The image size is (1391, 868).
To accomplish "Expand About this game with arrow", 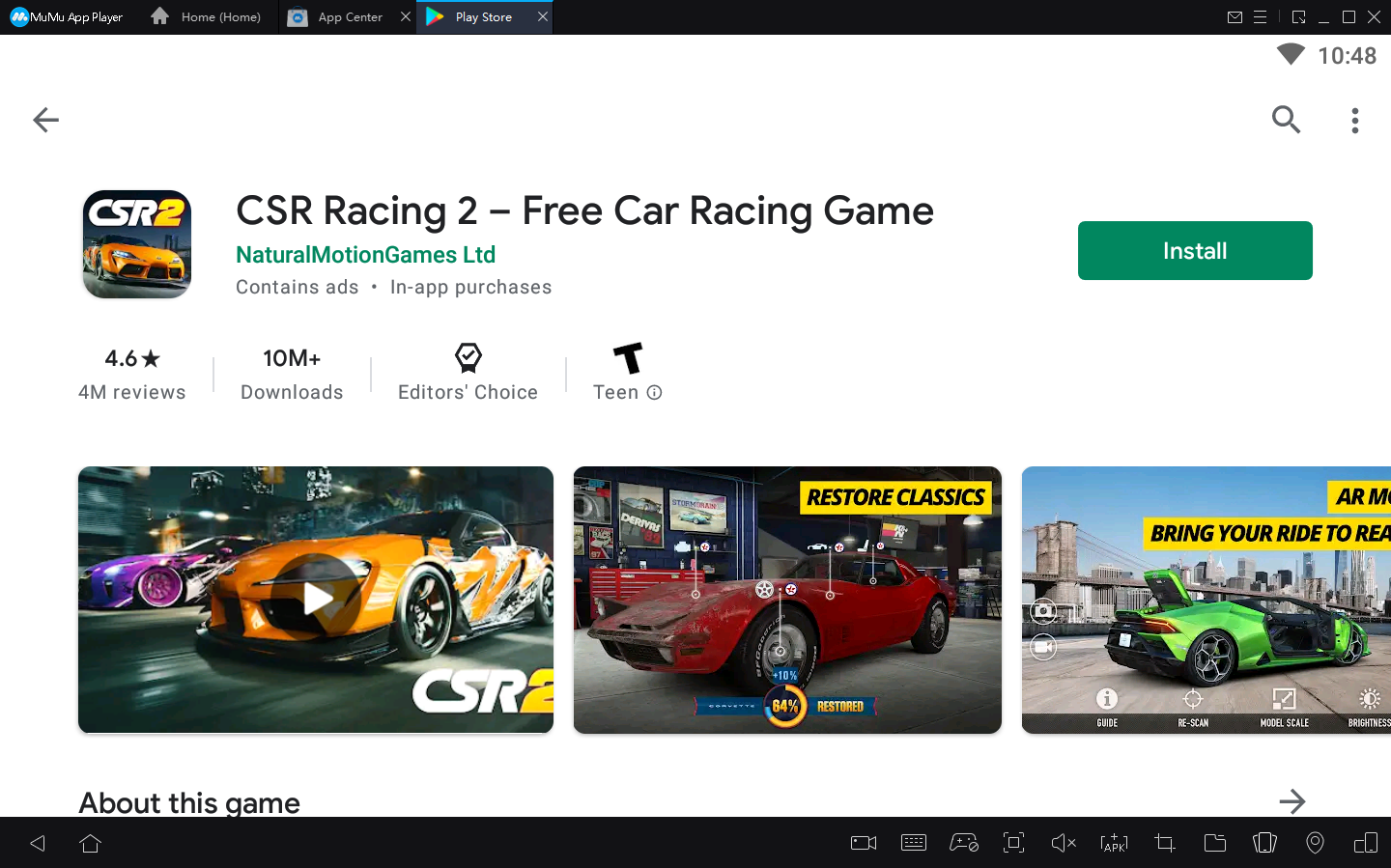I will click(1292, 801).
